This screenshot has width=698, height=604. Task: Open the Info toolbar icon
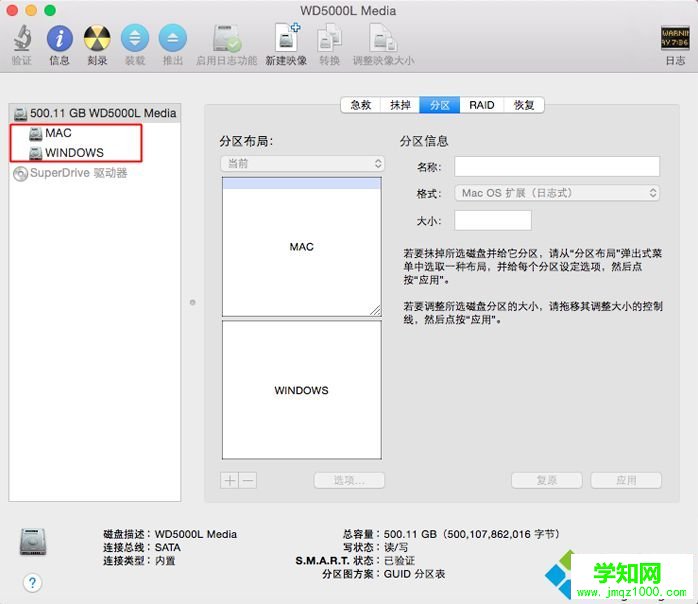(x=60, y=38)
